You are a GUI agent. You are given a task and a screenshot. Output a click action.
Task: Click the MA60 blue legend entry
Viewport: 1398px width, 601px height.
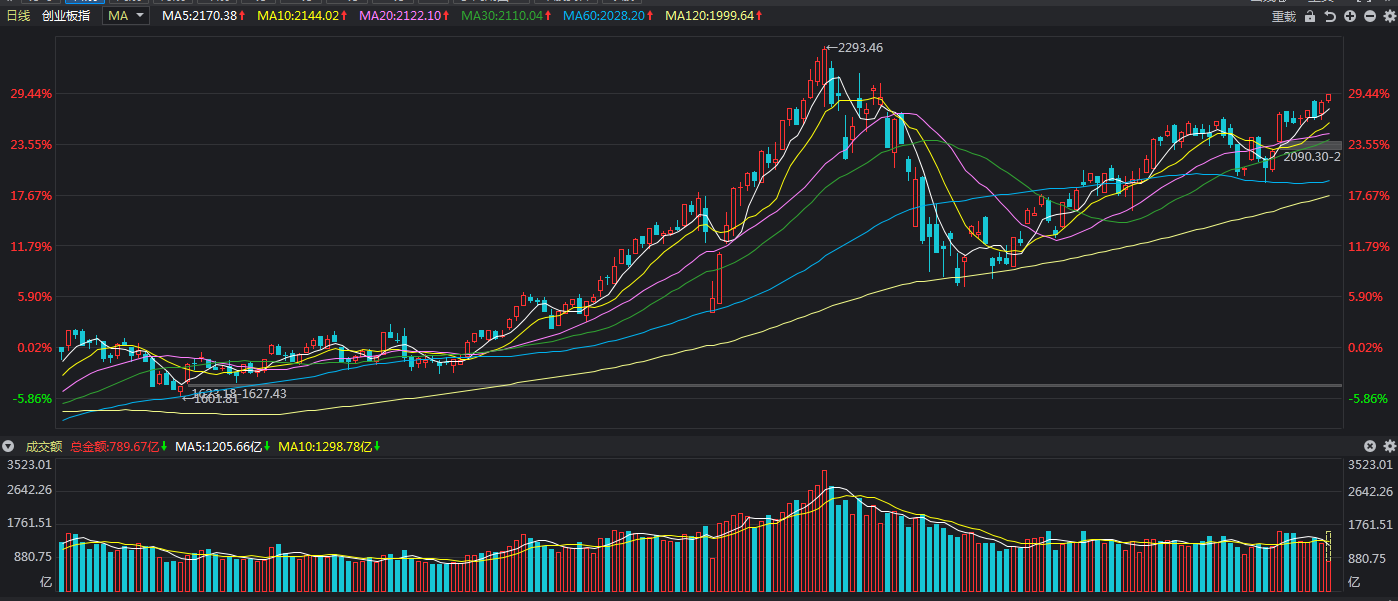pyautogui.click(x=608, y=16)
